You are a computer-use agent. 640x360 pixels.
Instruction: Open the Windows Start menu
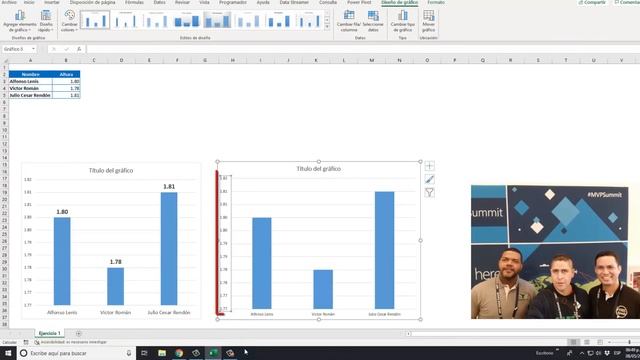pyautogui.click(x=8, y=353)
